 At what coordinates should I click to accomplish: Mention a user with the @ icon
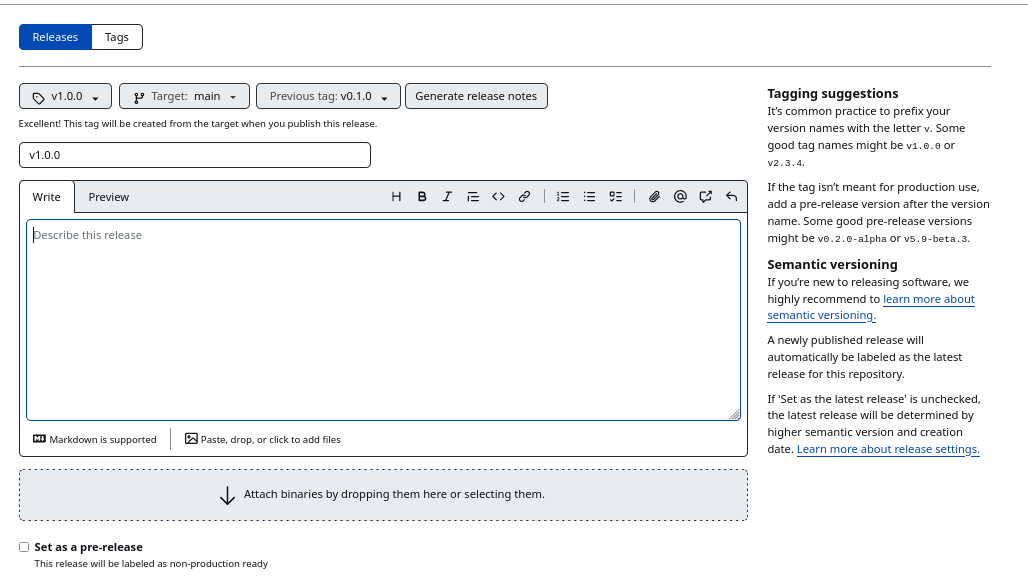click(x=680, y=196)
